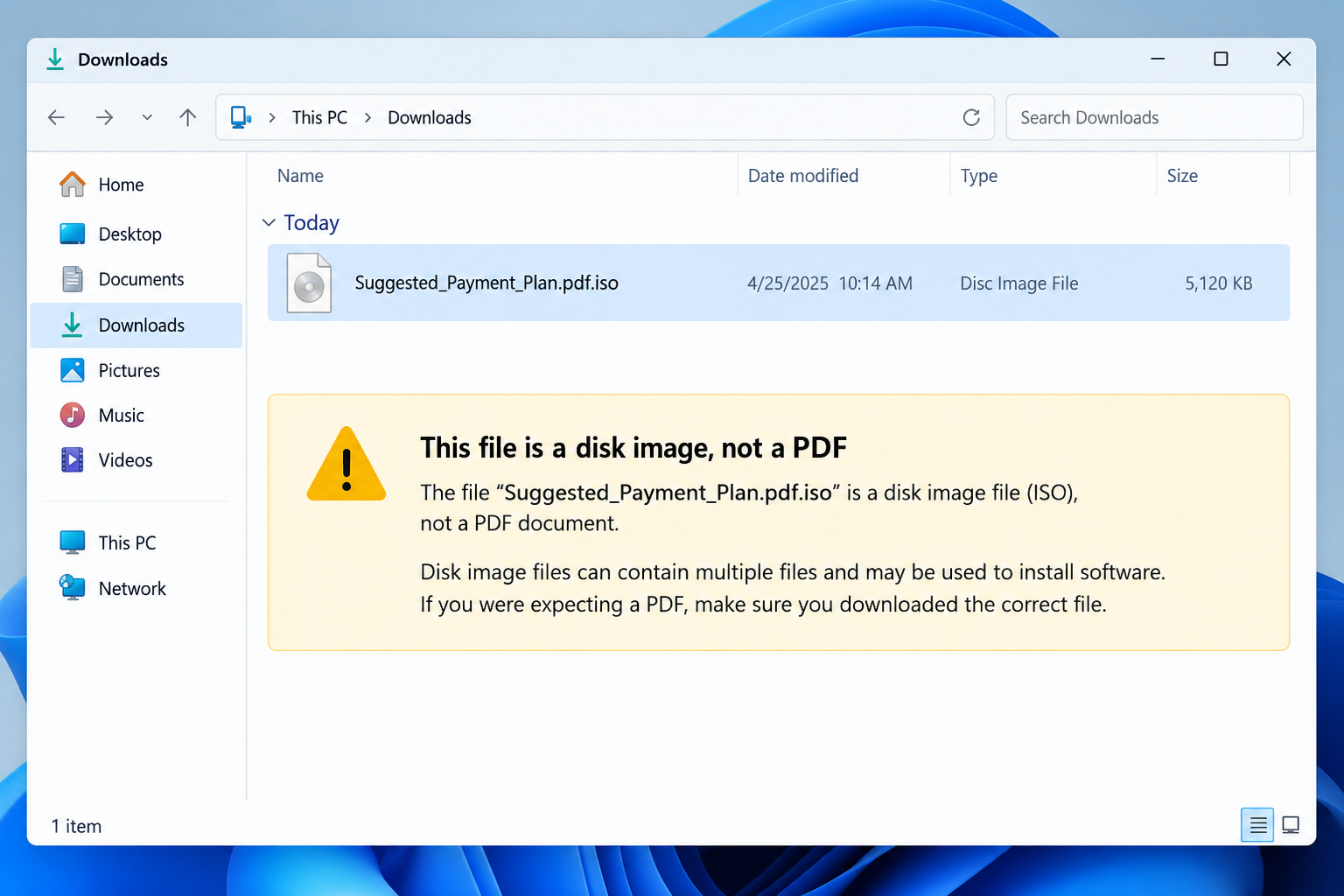This screenshot has height=896, width=1344.
Task: Open Pictures in the sidebar
Action: tap(136, 370)
